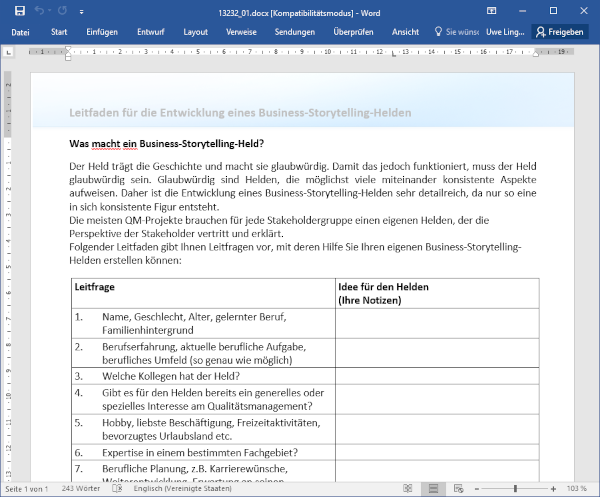
Task: Open the Datei menu
Action: [x=20, y=32]
